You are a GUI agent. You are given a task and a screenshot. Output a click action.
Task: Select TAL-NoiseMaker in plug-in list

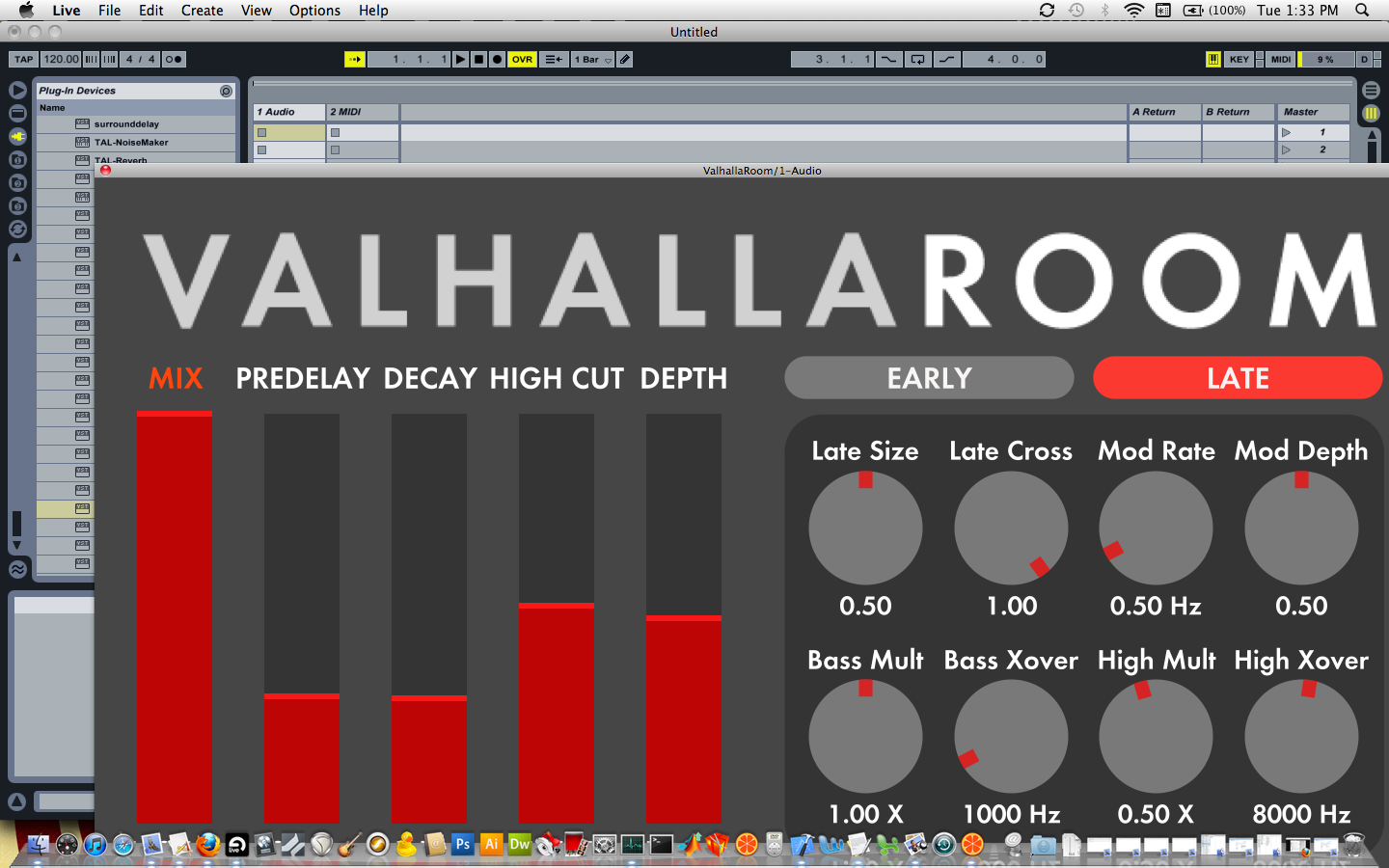point(136,142)
